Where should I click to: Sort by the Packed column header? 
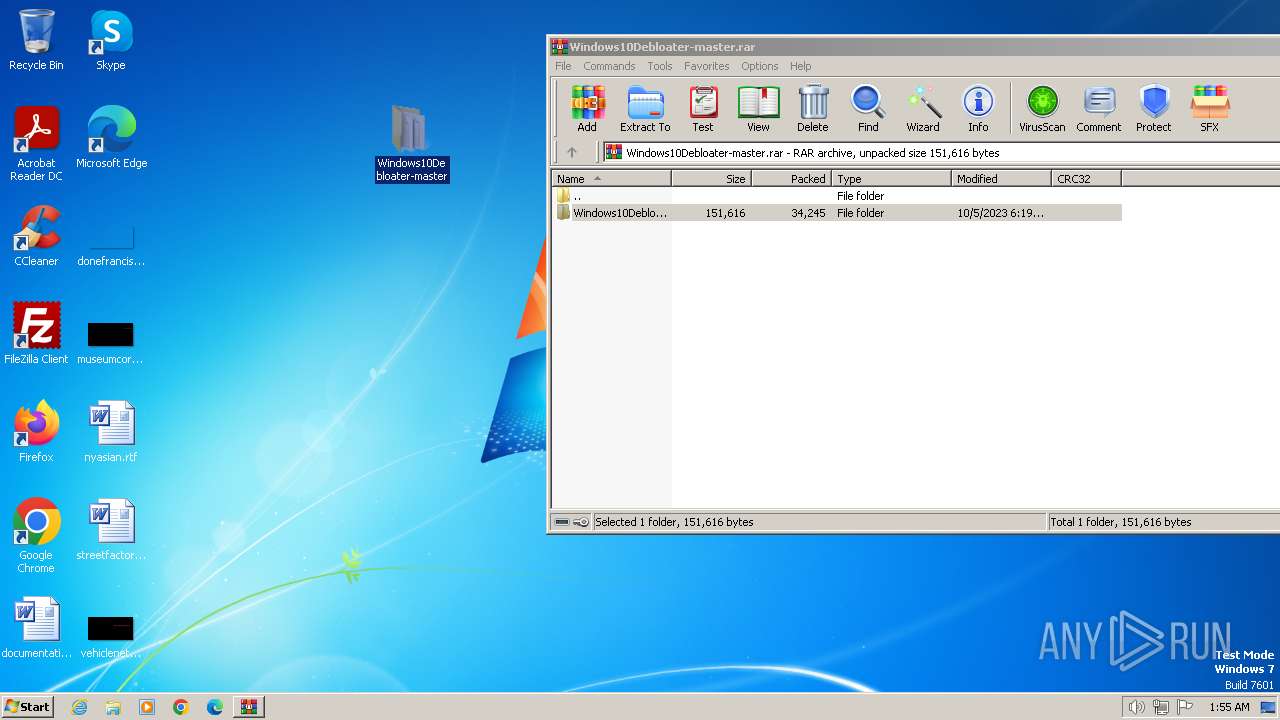791,178
